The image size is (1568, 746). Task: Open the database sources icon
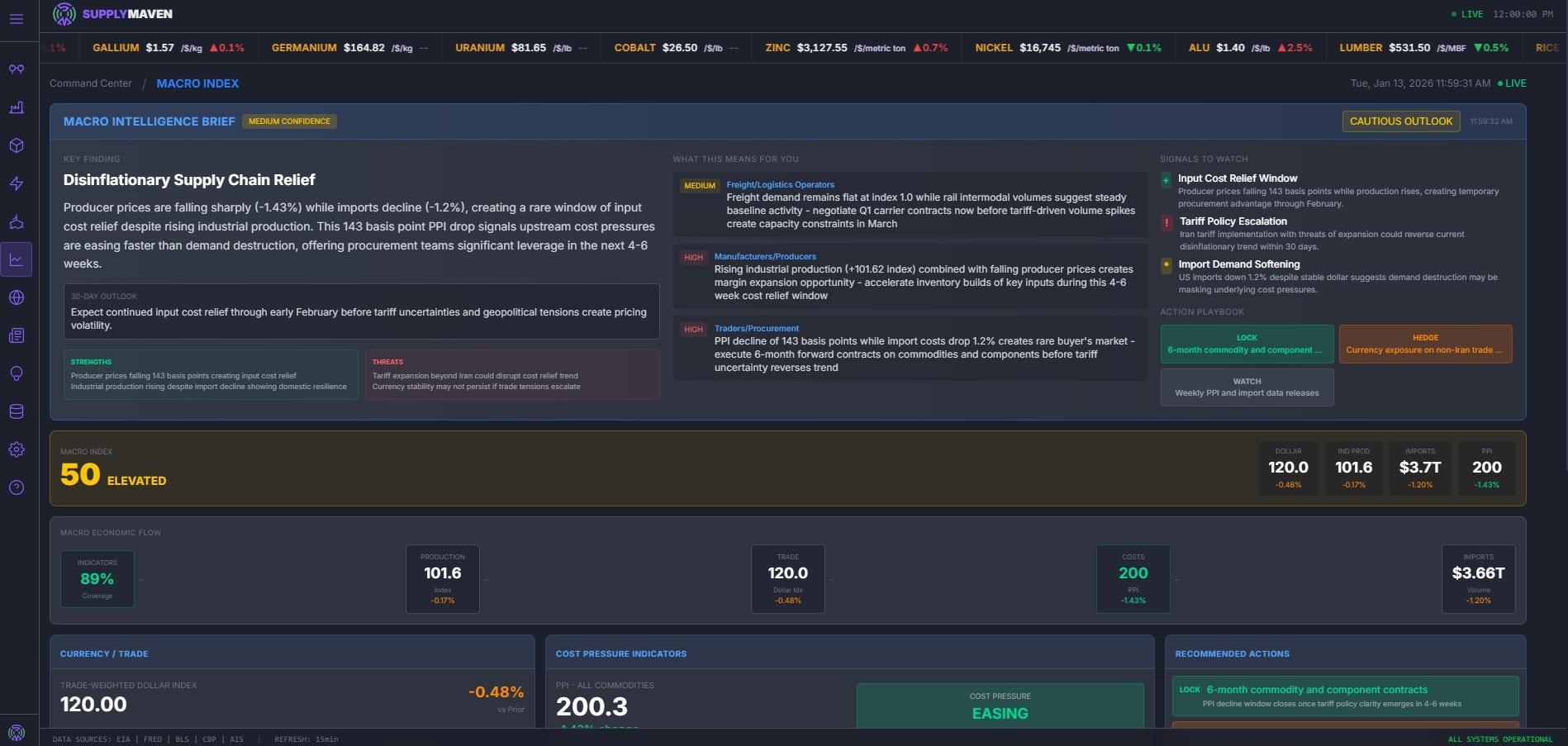(17, 411)
